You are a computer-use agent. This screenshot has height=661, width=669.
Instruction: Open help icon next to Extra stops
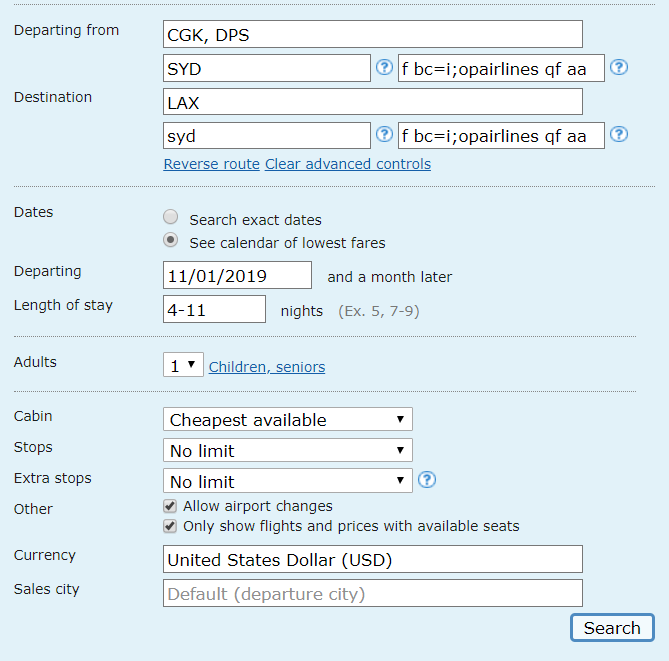(427, 480)
